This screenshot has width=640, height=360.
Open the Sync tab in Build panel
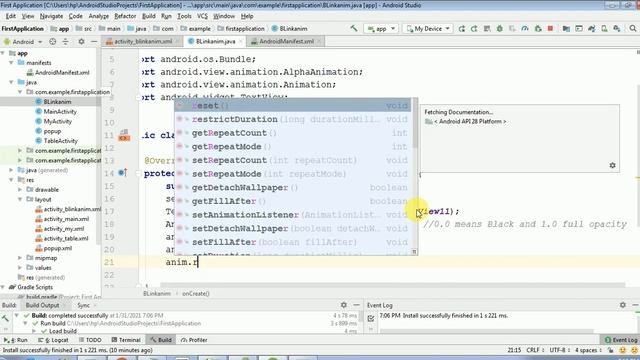83,305
